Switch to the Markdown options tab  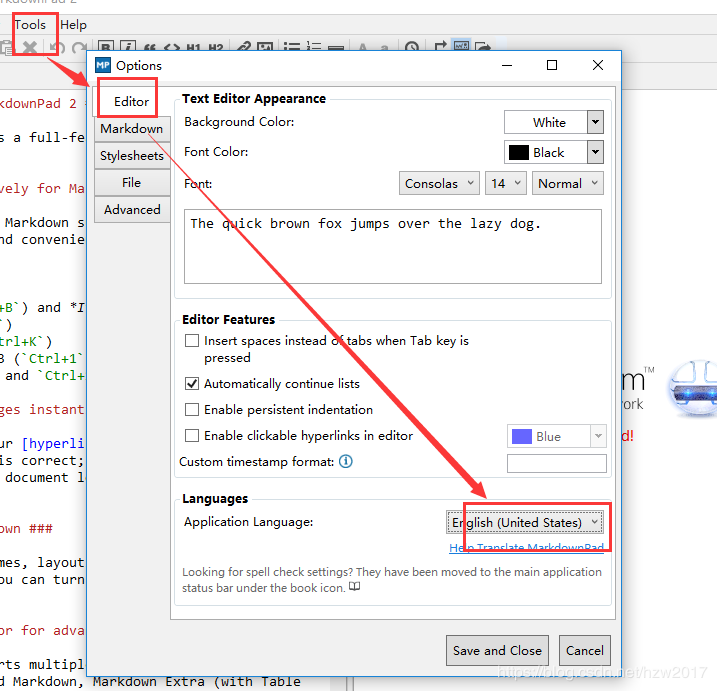pyautogui.click(x=131, y=129)
